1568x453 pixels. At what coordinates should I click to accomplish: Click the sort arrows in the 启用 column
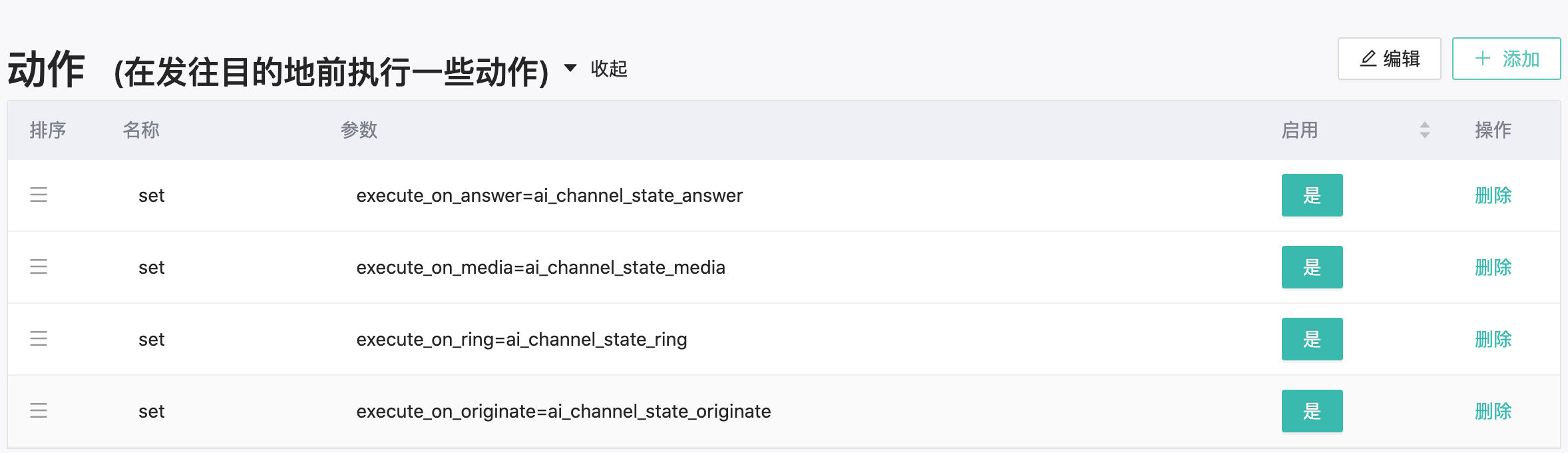click(x=1424, y=130)
